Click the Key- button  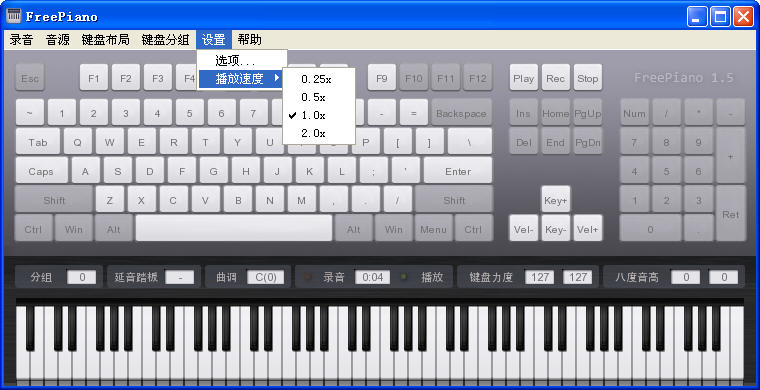[x=555, y=228]
